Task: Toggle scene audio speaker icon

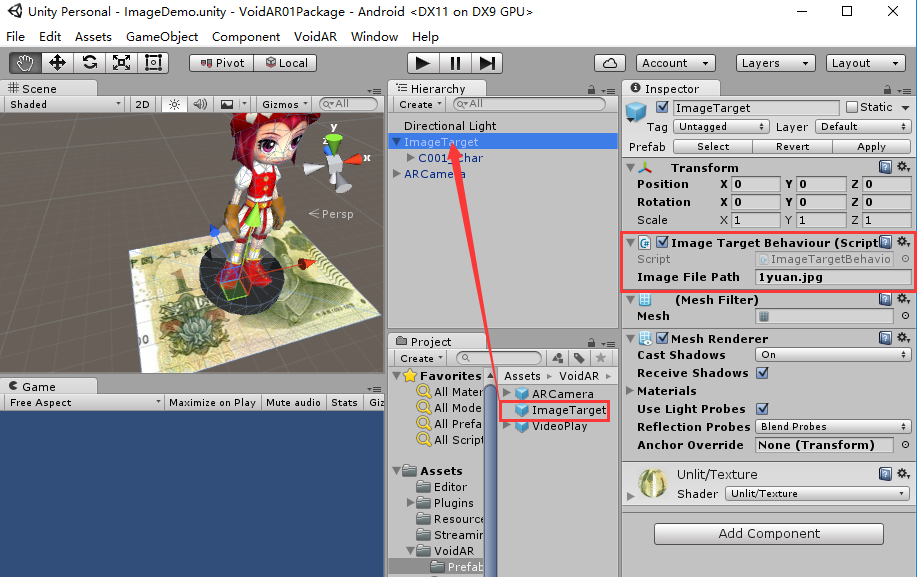Action: [x=200, y=105]
